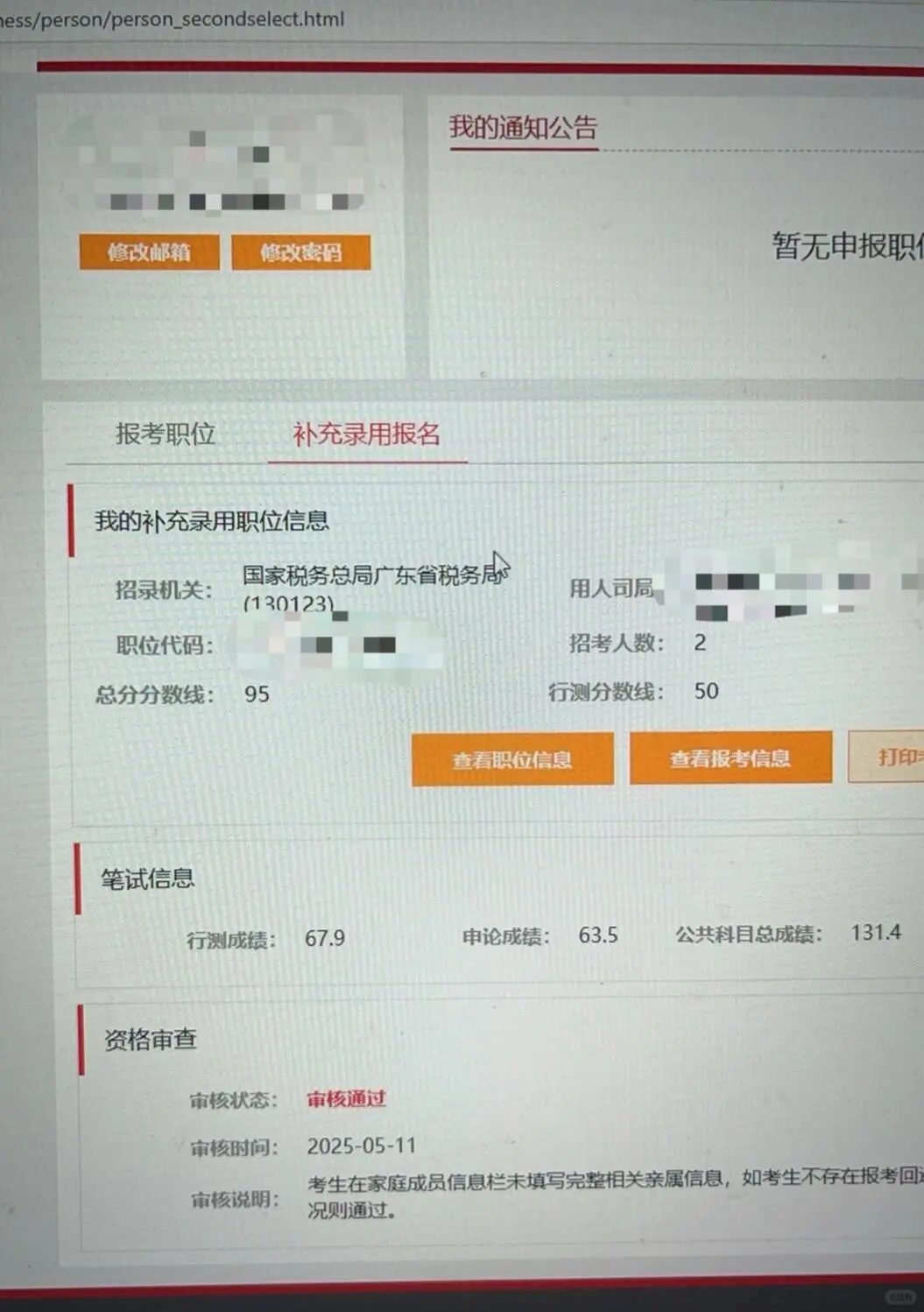
Task: Click the 国家税务总局广东省税务局 agency name
Action: point(374,575)
